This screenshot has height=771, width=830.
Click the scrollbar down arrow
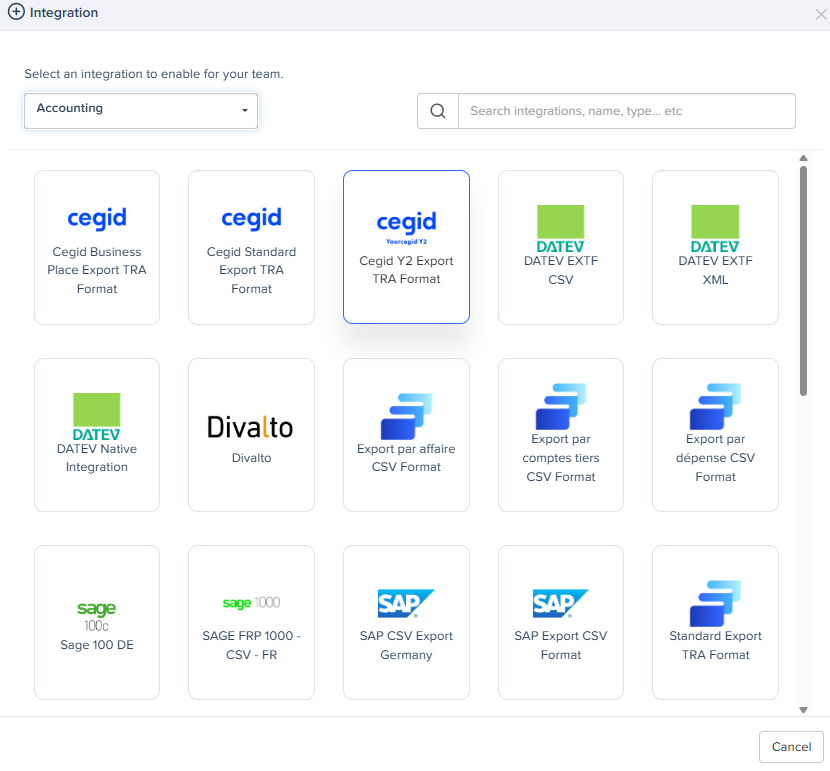coord(803,710)
